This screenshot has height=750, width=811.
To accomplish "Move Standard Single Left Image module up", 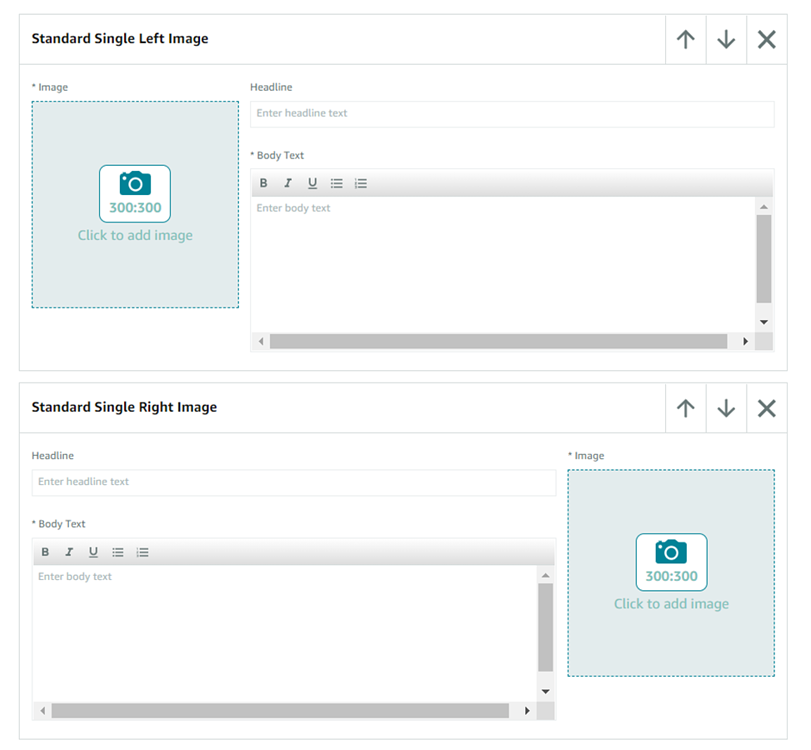I will pyautogui.click(x=685, y=40).
